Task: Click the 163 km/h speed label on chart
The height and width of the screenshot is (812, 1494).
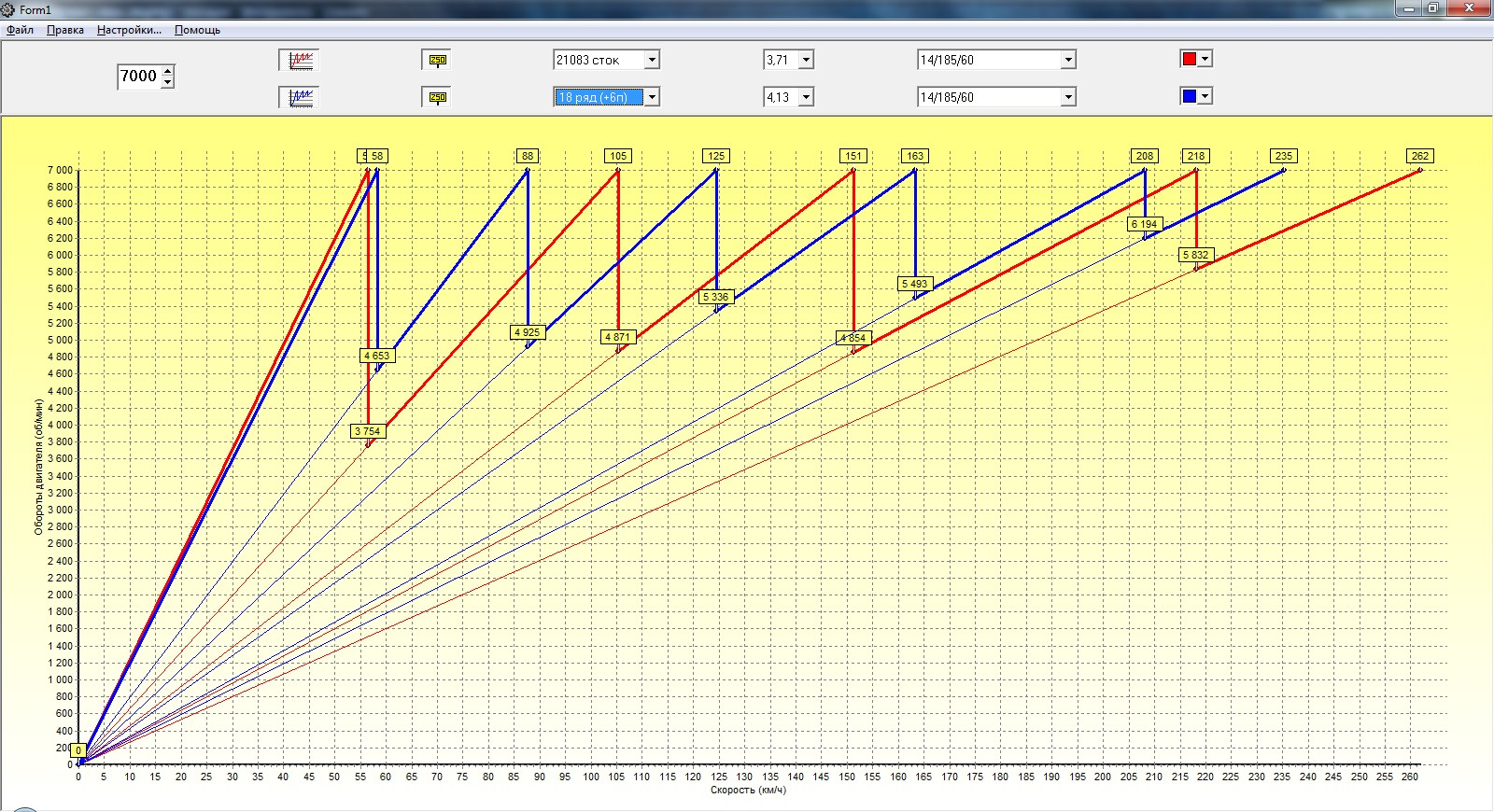Action: point(915,156)
